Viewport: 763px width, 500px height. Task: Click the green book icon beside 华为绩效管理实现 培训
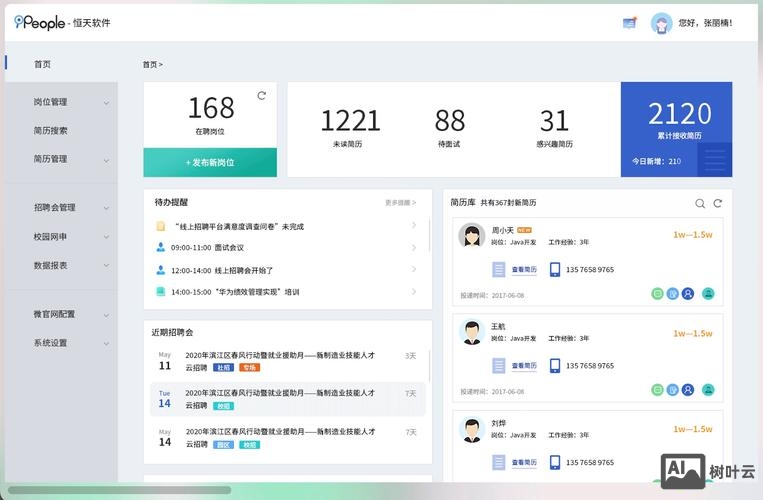pyautogui.click(x=161, y=291)
